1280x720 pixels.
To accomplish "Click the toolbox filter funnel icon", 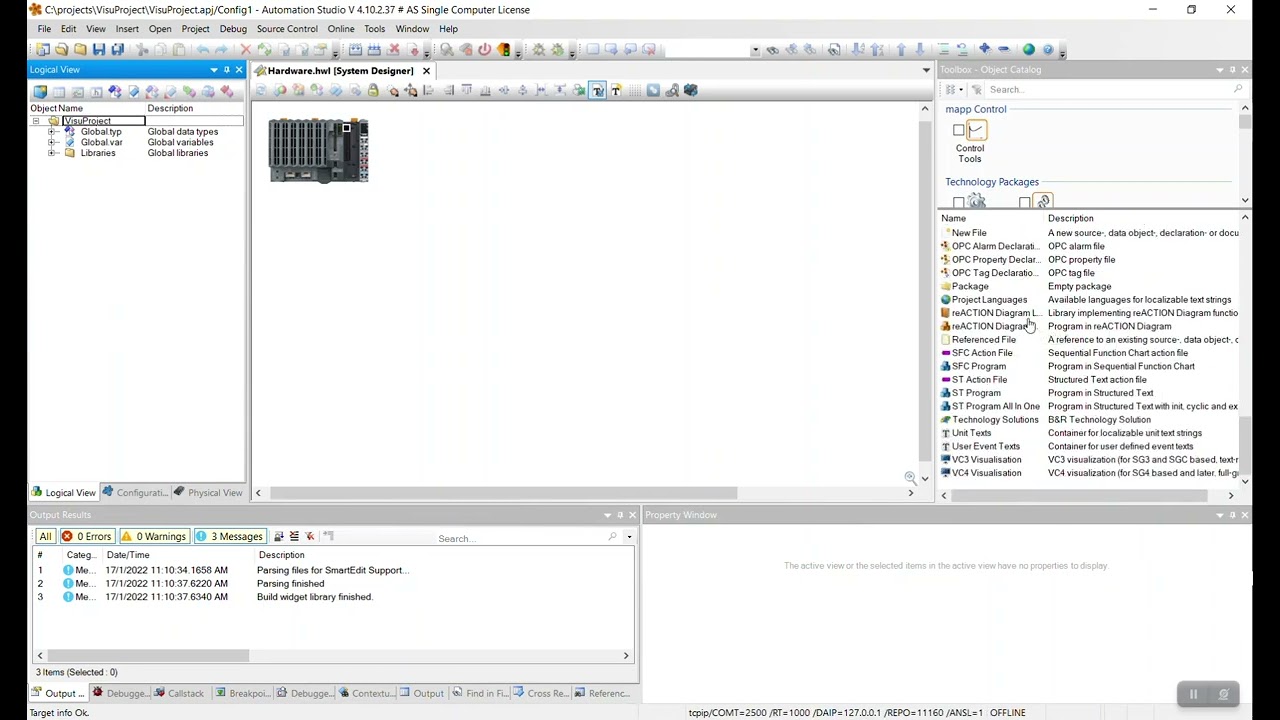I will click(977, 90).
